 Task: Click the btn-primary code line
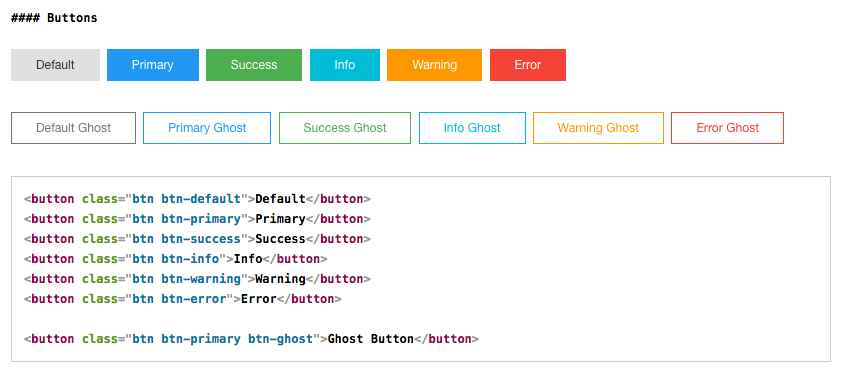point(197,219)
